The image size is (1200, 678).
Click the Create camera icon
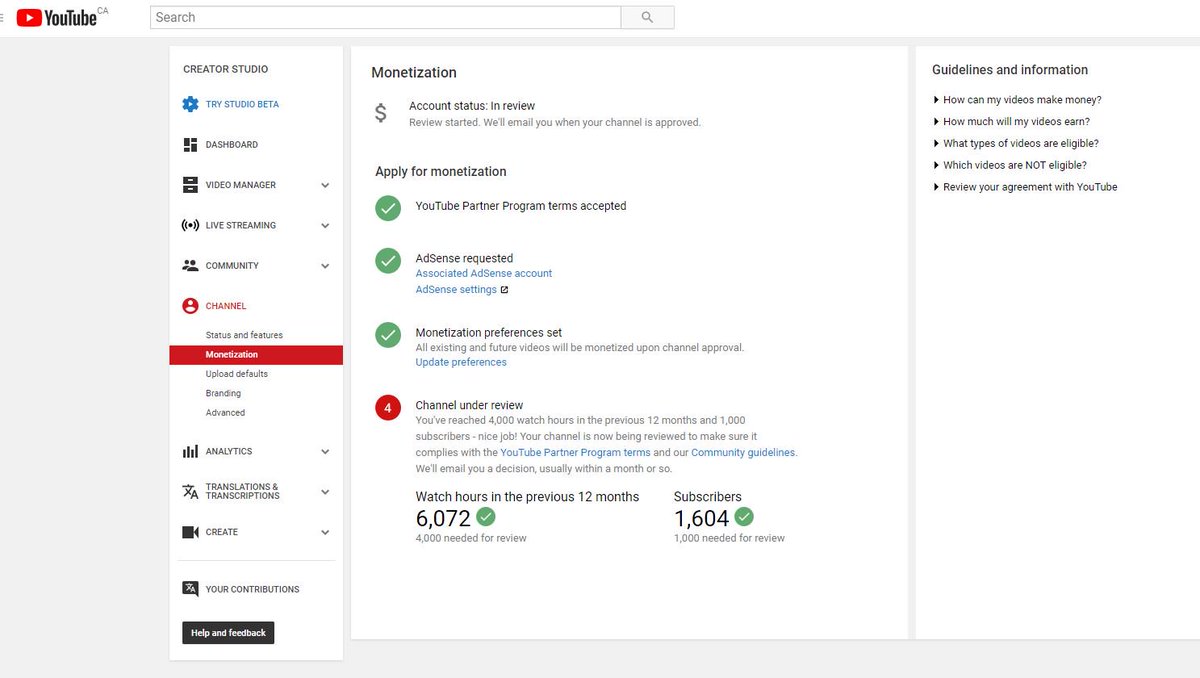190,532
